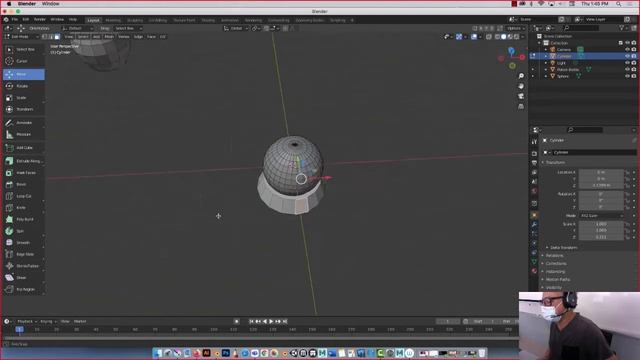640x360 pixels.
Task: Select the Bevel tool
Action: click(x=24, y=184)
